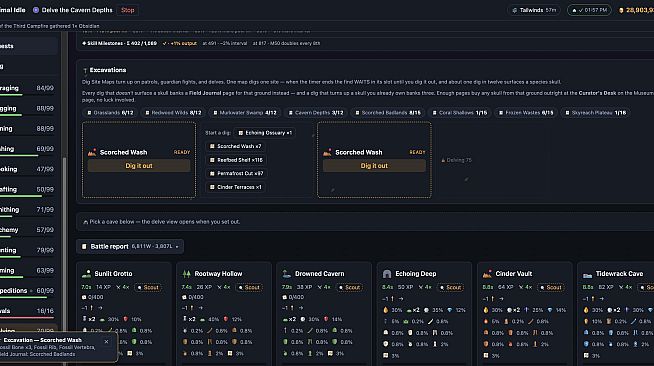Click the Battle report clipboard icon
This screenshot has height=366, width=654.
(x=84, y=247)
